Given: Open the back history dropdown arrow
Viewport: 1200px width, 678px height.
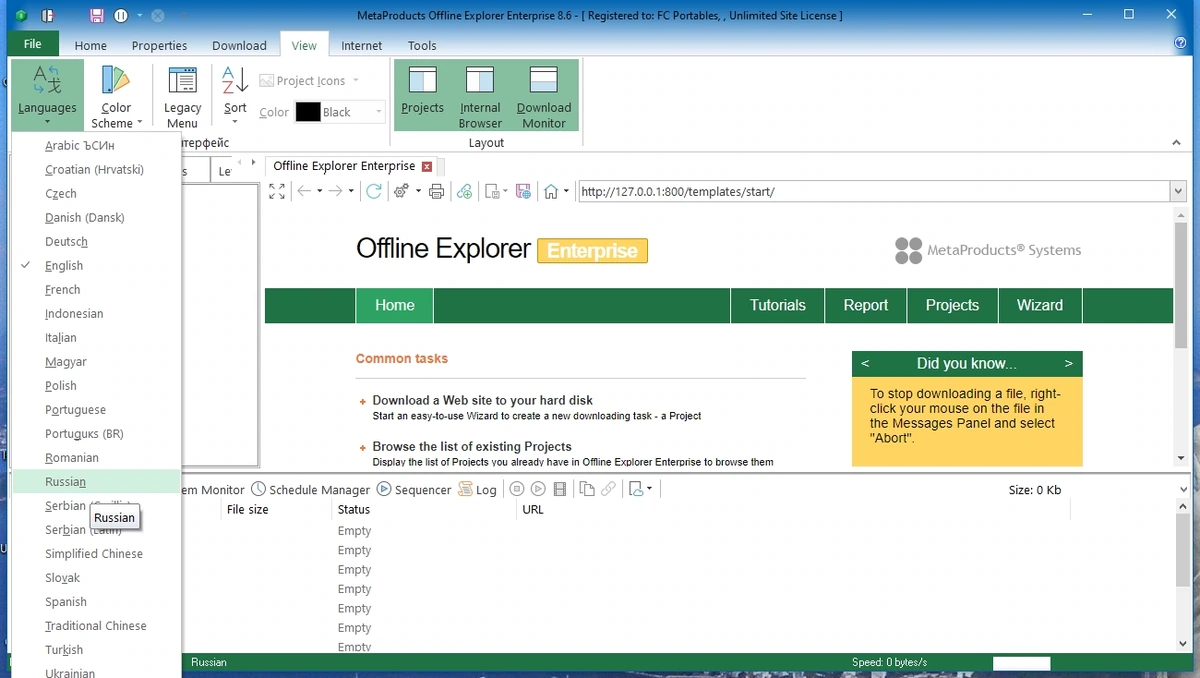Looking at the screenshot, I should pyautogui.click(x=320, y=192).
